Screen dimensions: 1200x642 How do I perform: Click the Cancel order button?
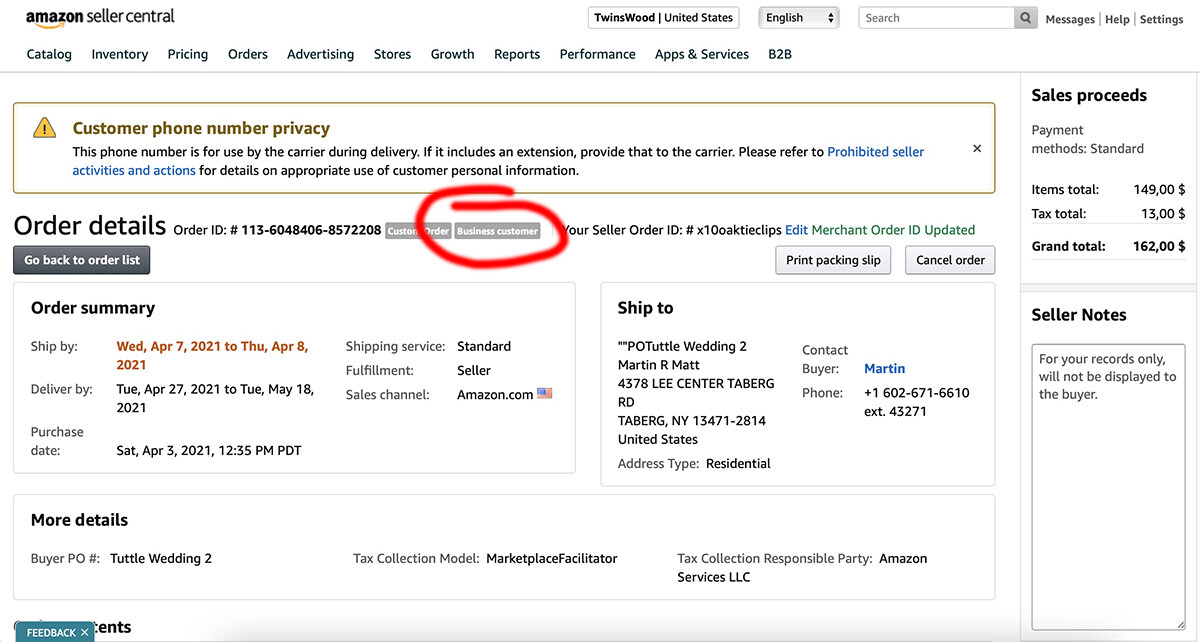click(951, 260)
